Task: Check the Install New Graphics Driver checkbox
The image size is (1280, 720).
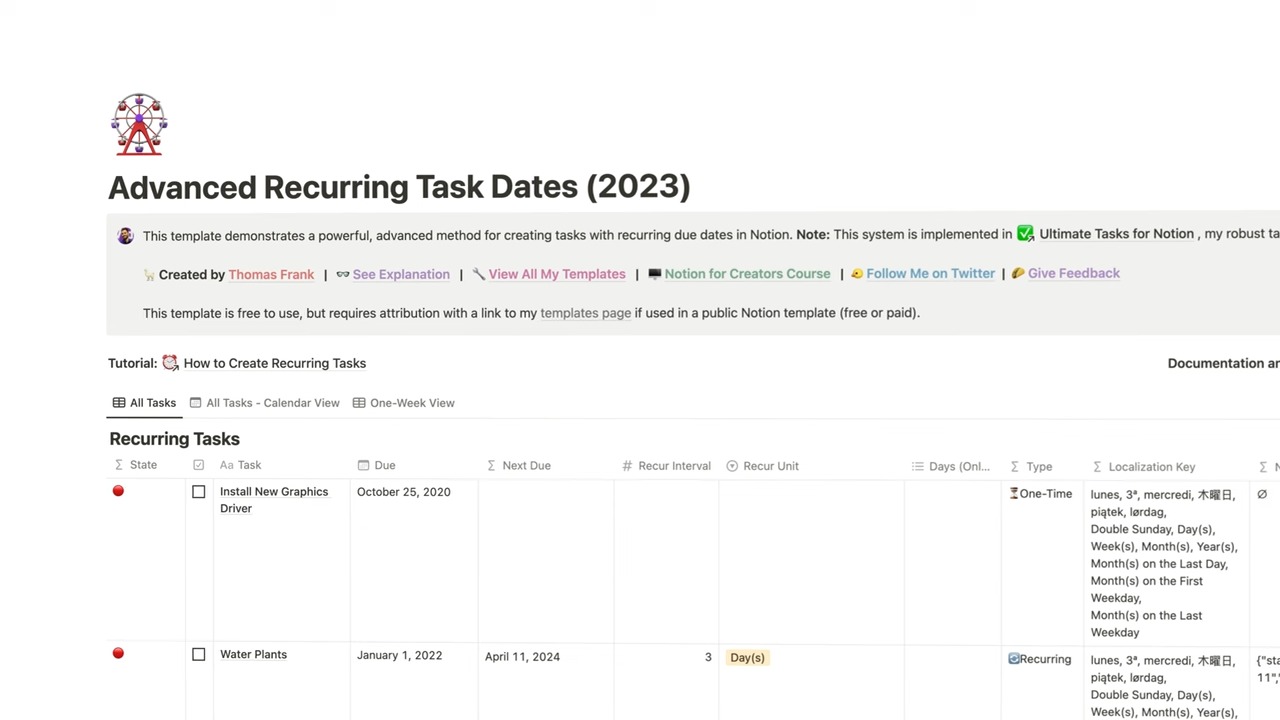Action: [x=198, y=492]
